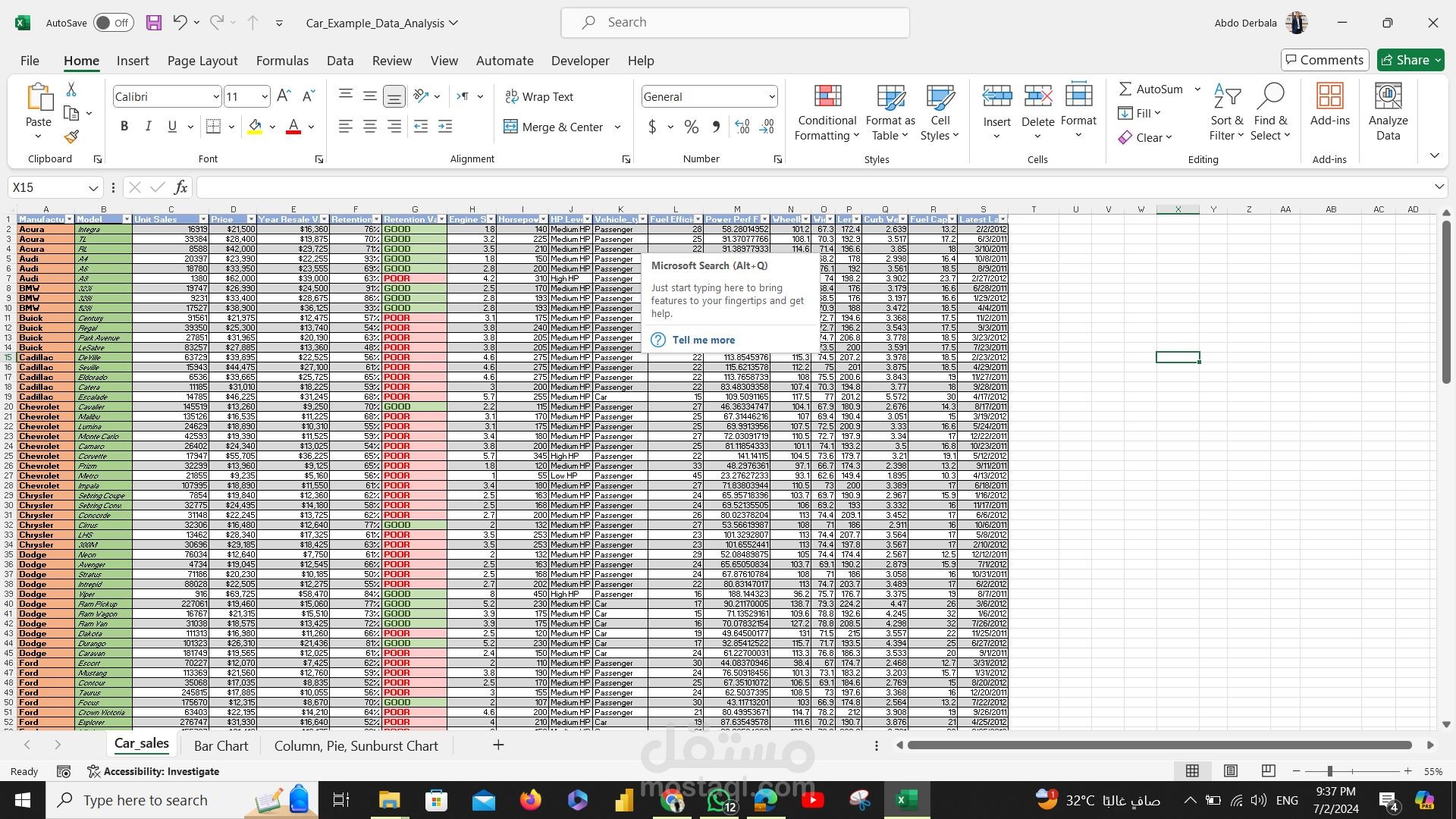This screenshot has width=1456, height=819.
Task: Click the Borders icon in Font group
Action: point(214,127)
